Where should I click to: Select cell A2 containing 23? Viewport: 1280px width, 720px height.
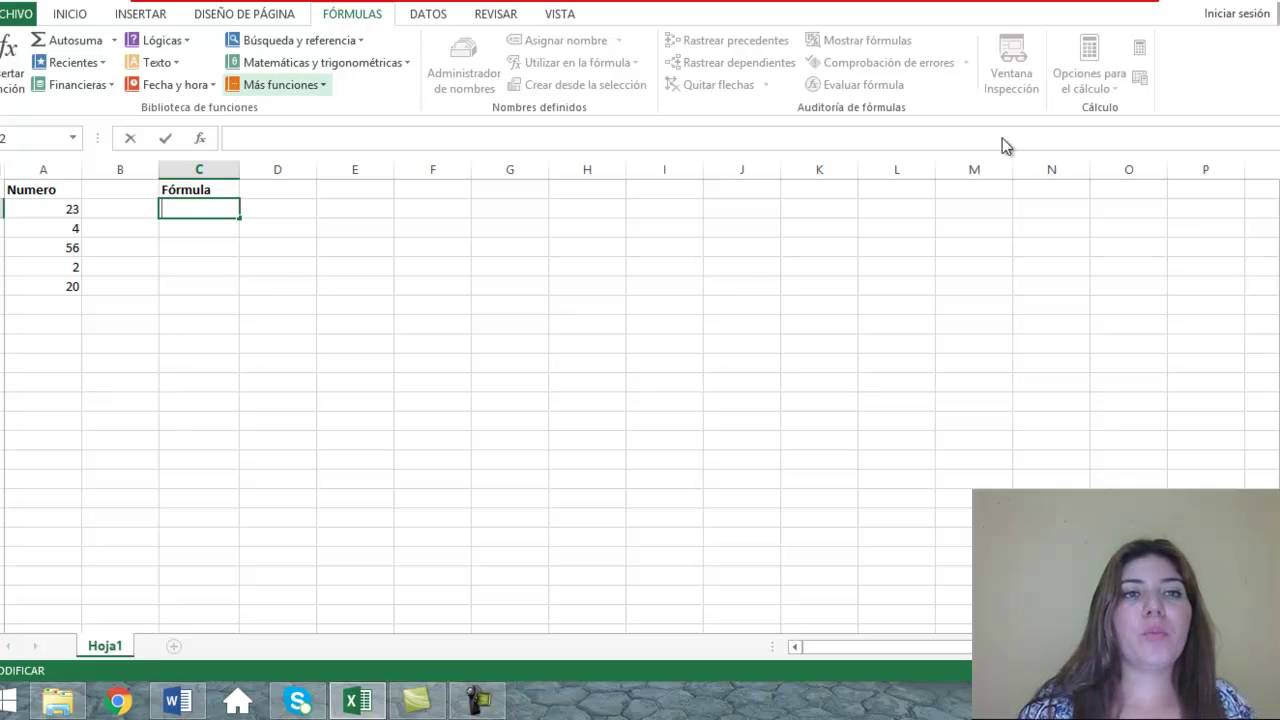coord(43,209)
